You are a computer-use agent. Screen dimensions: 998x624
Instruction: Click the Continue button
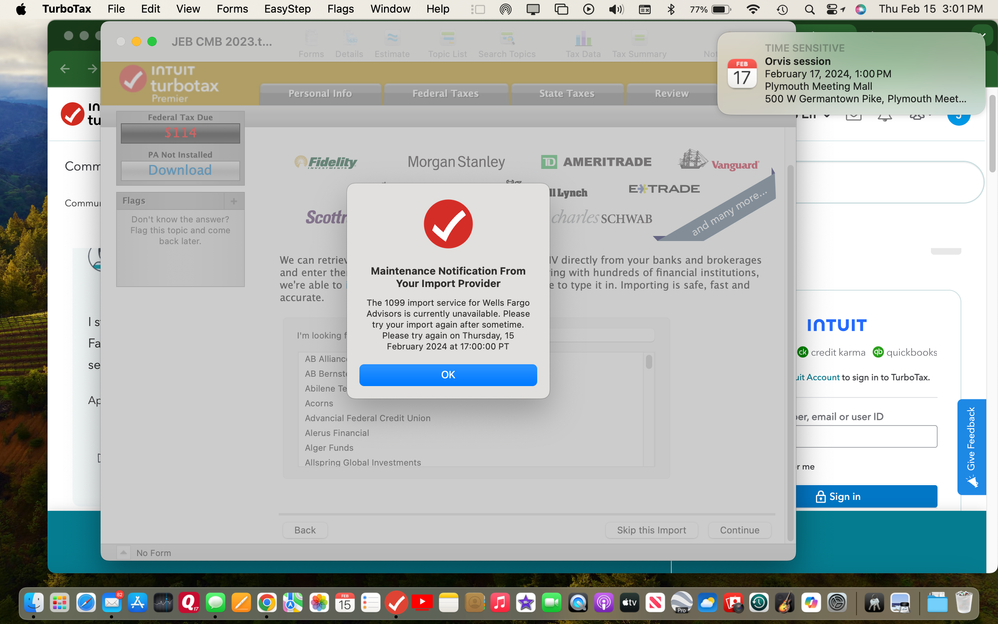pos(740,530)
